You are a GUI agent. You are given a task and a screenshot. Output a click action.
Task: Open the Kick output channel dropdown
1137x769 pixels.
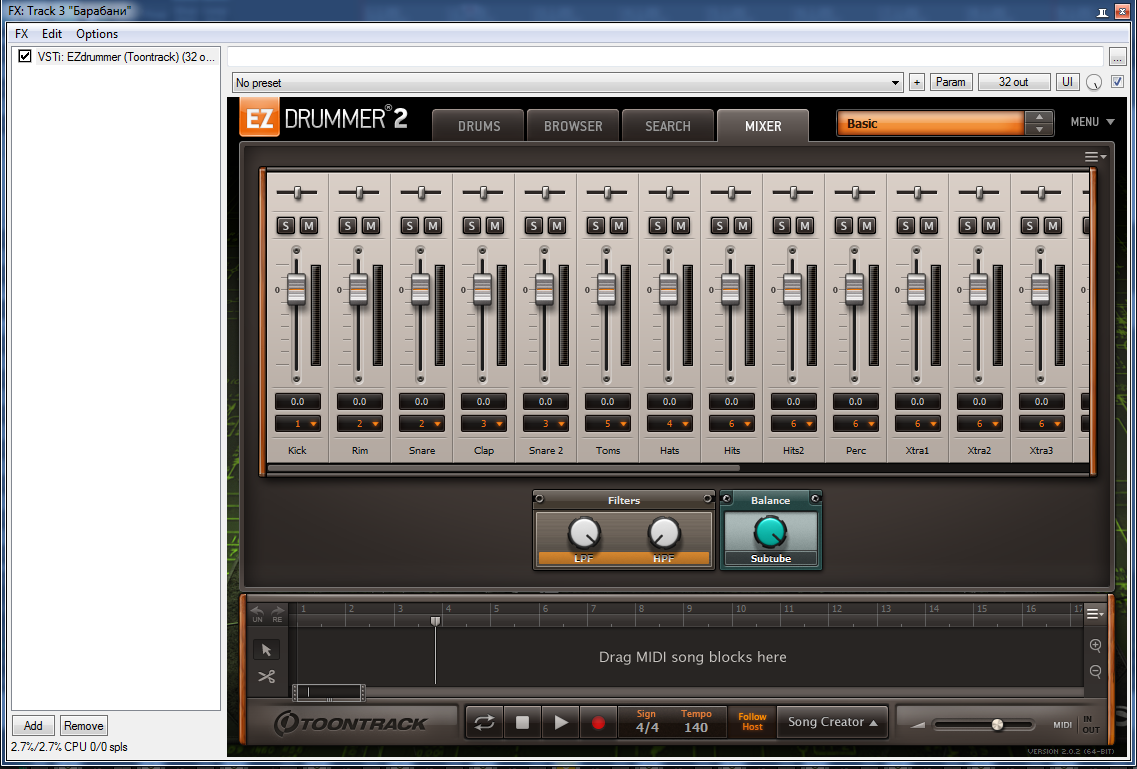click(297, 424)
